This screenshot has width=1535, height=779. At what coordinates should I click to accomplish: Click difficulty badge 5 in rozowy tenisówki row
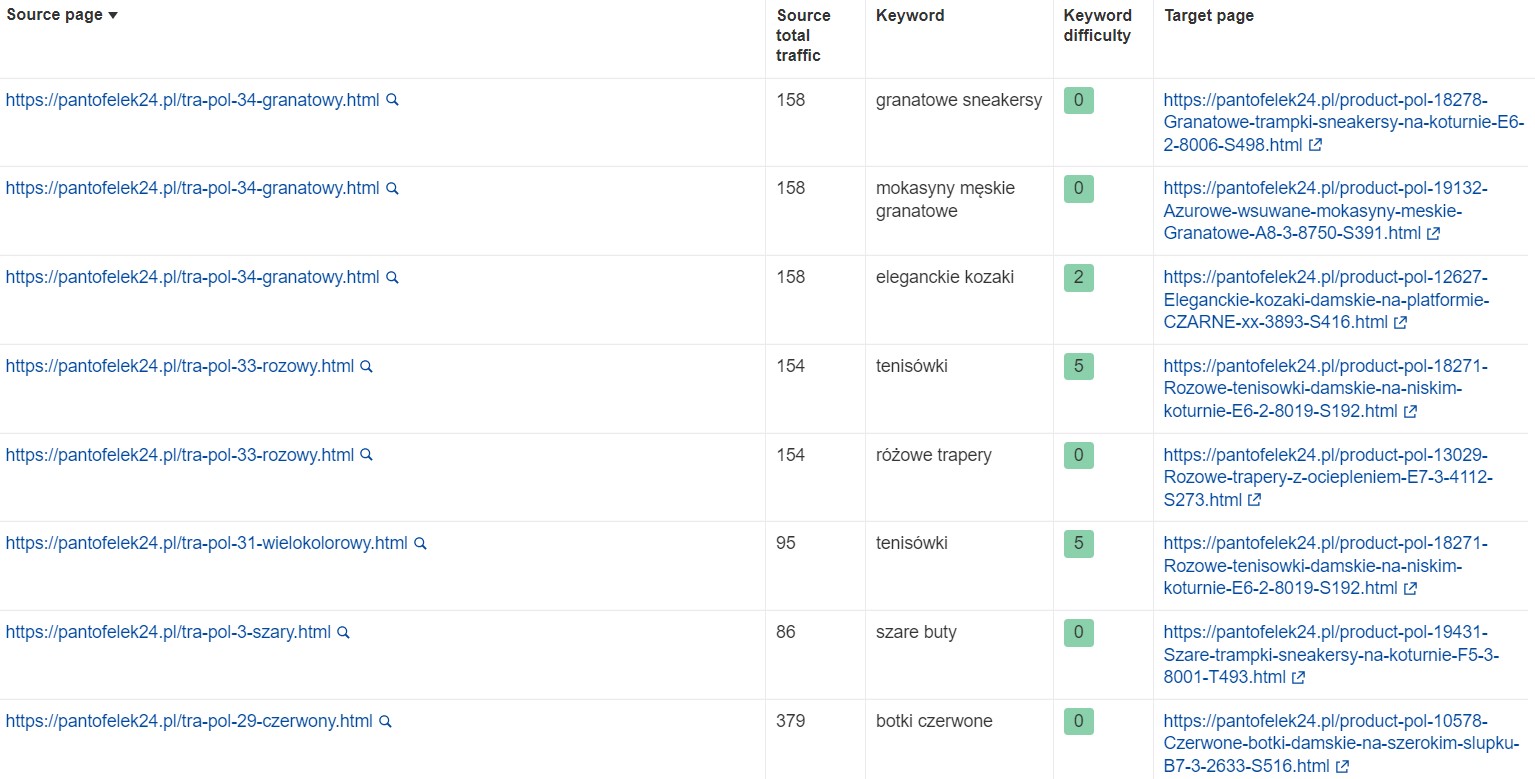coord(1078,366)
